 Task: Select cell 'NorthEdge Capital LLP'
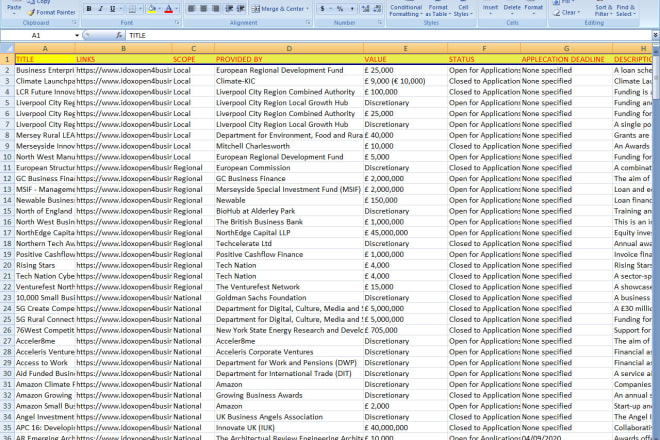(289, 233)
